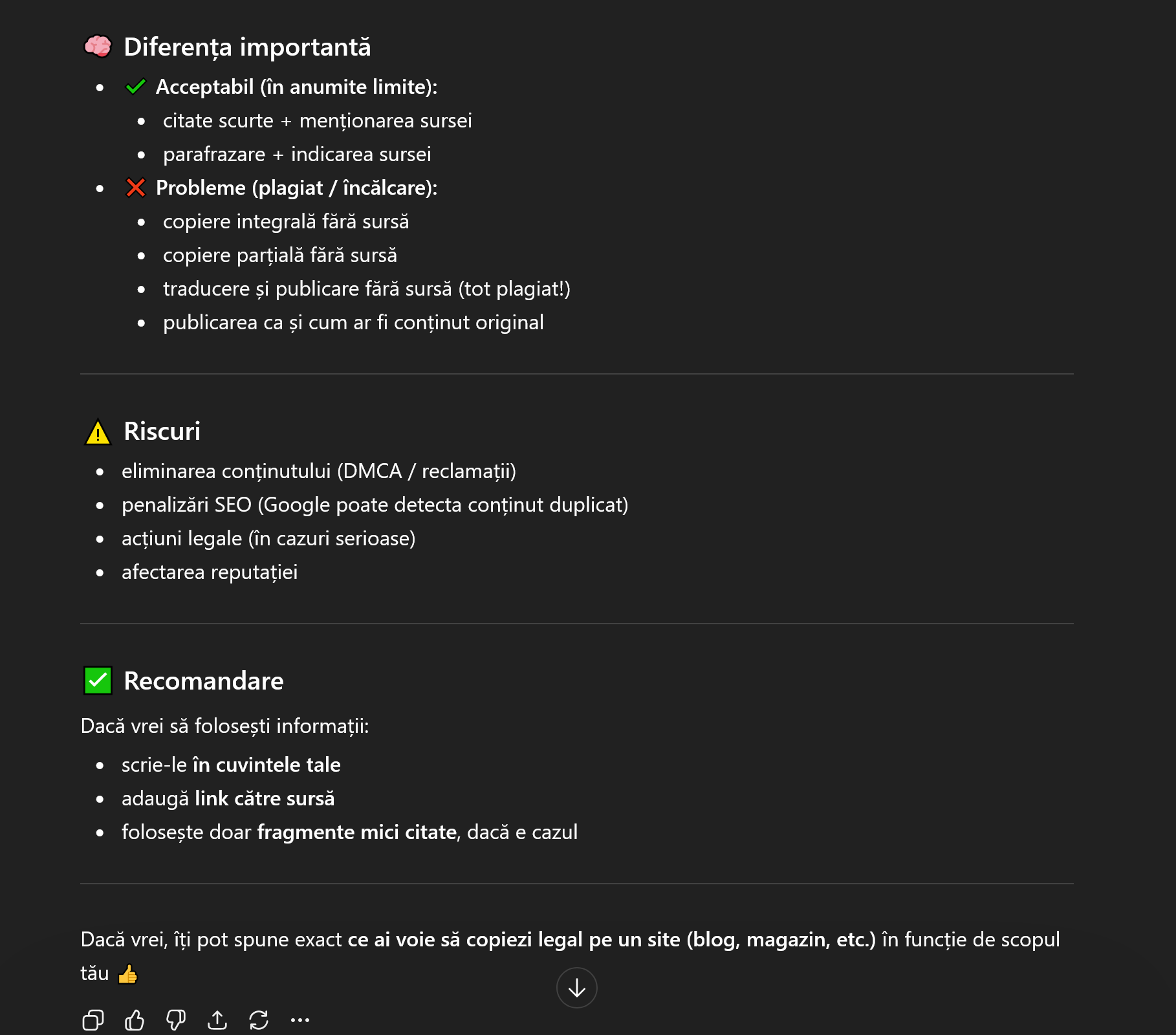Click the "Recomandare" heading text
Screen dimensions: 1176x1035
(203, 681)
